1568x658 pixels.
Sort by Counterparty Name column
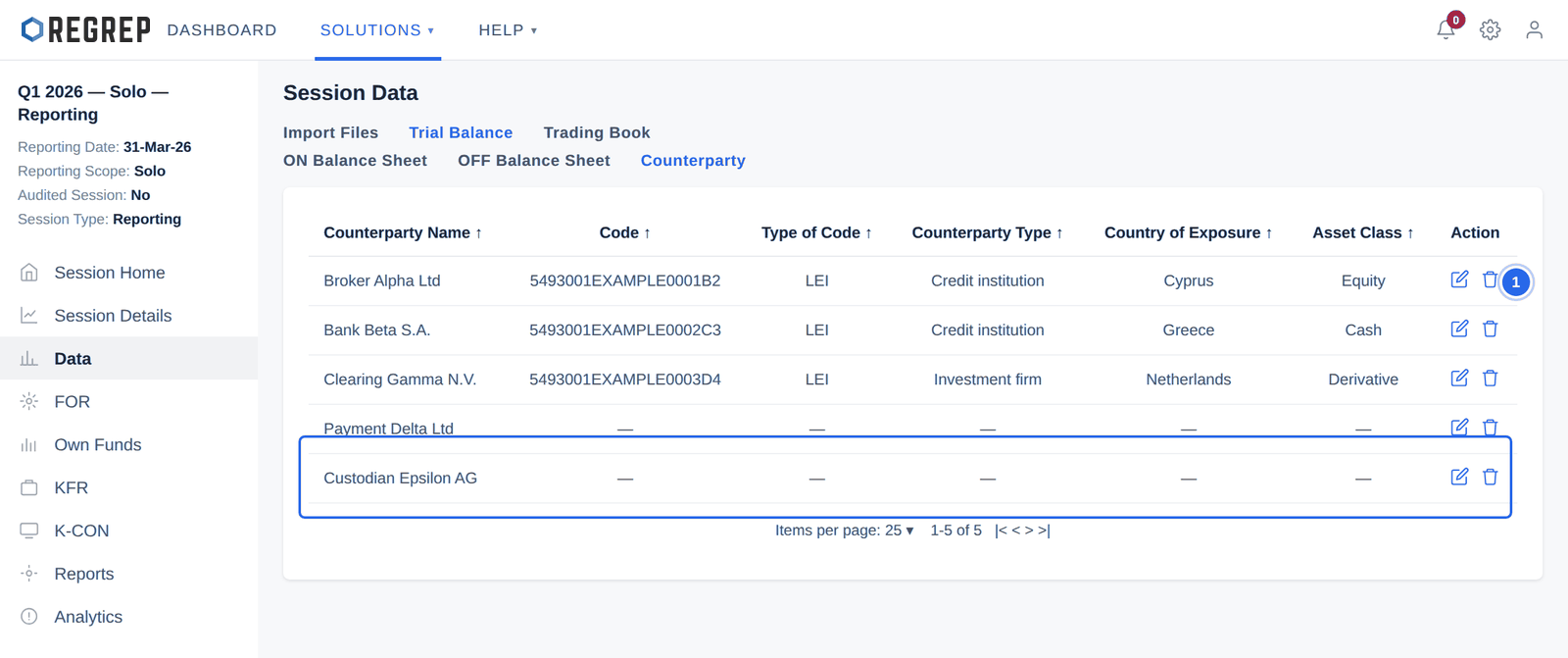[x=403, y=232]
